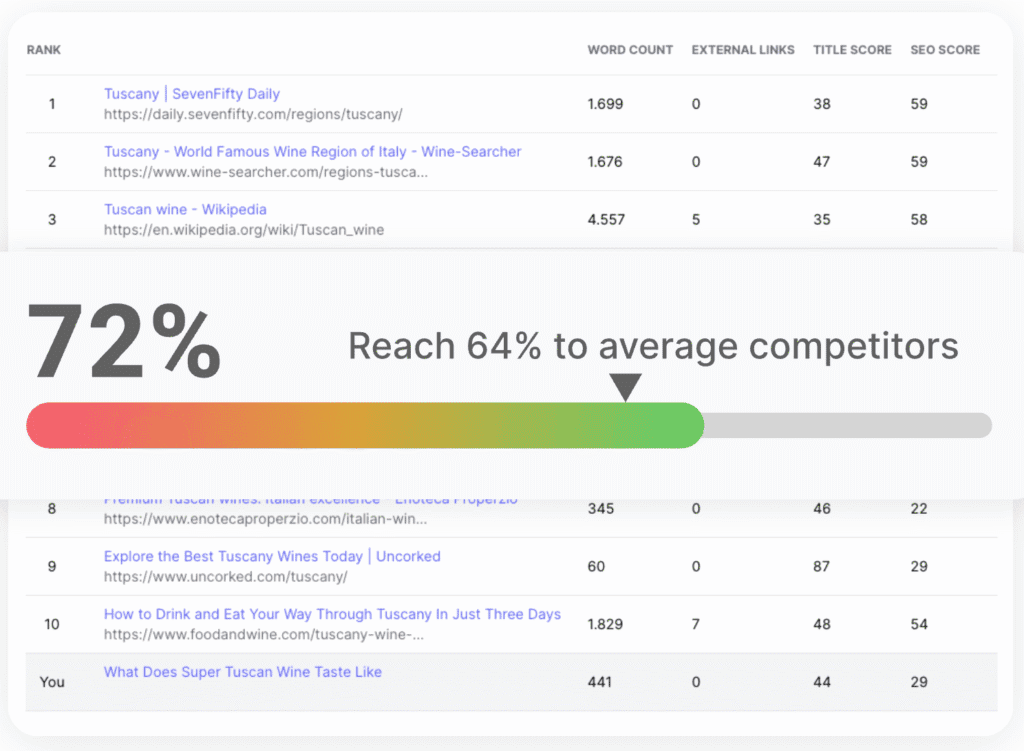The height and width of the screenshot is (751, 1024).
Task: Click the Rank column header
Action: (x=44, y=50)
